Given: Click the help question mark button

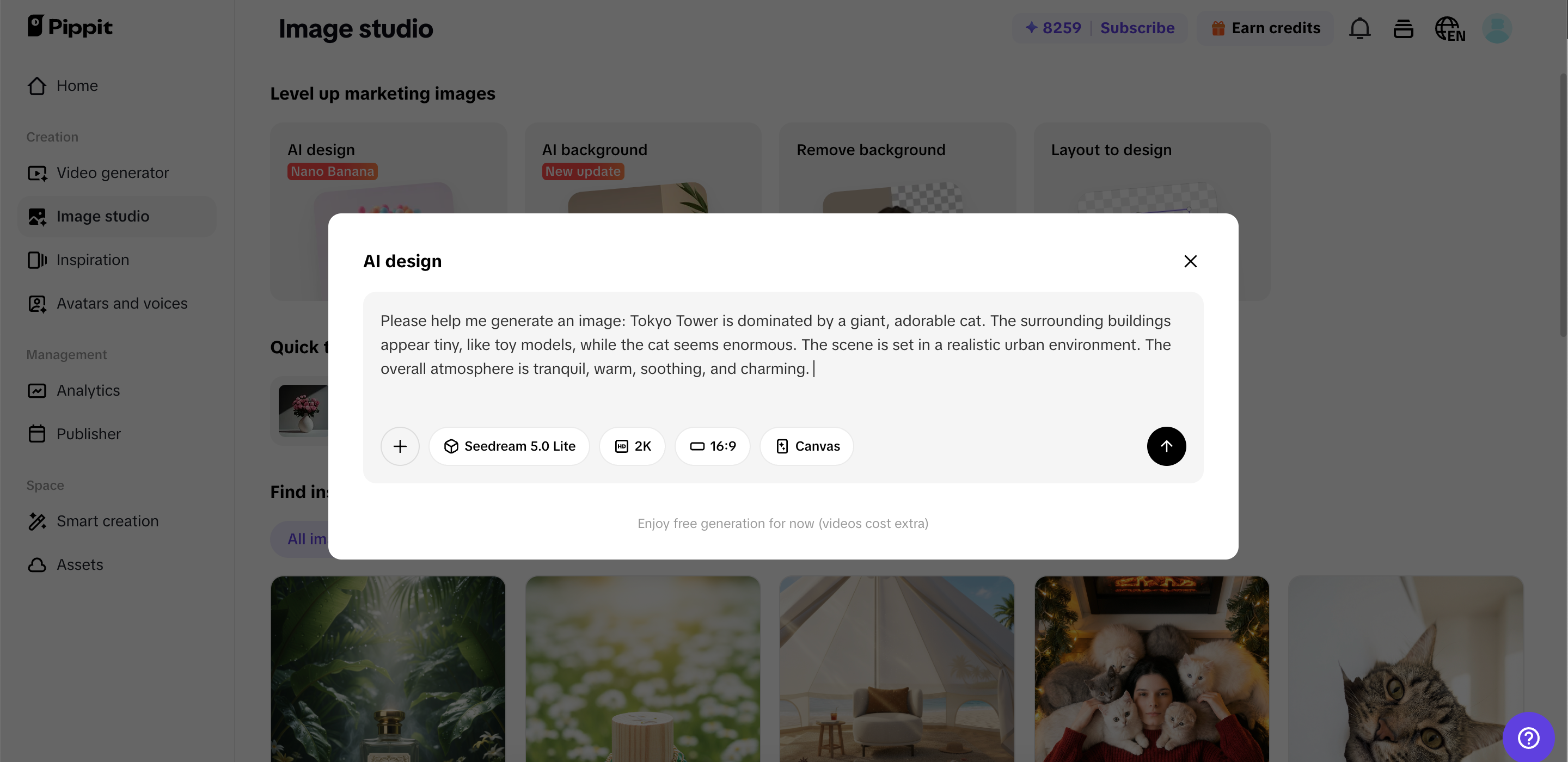Looking at the screenshot, I should 1528,738.
